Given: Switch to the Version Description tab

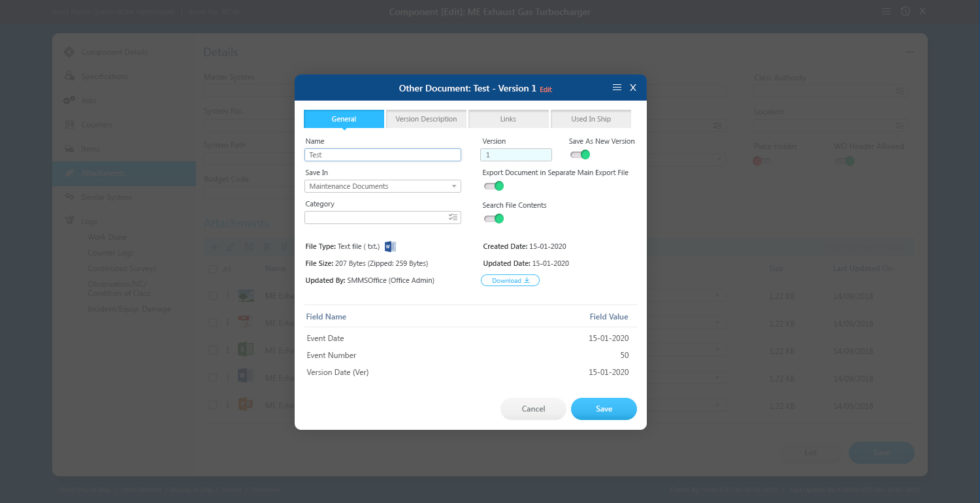Looking at the screenshot, I should 426,119.
